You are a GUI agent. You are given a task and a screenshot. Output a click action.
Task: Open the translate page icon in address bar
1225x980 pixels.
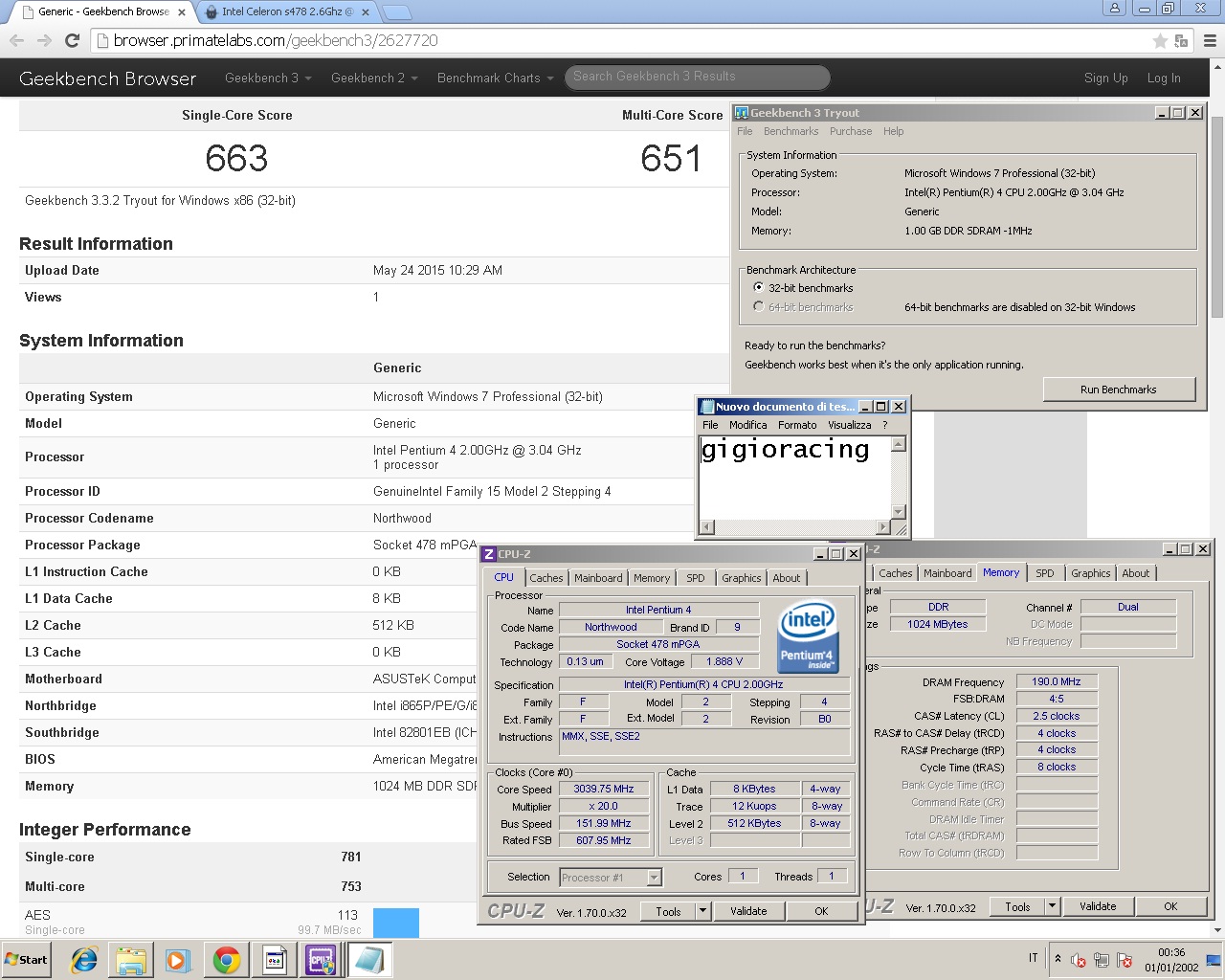pos(1181,40)
